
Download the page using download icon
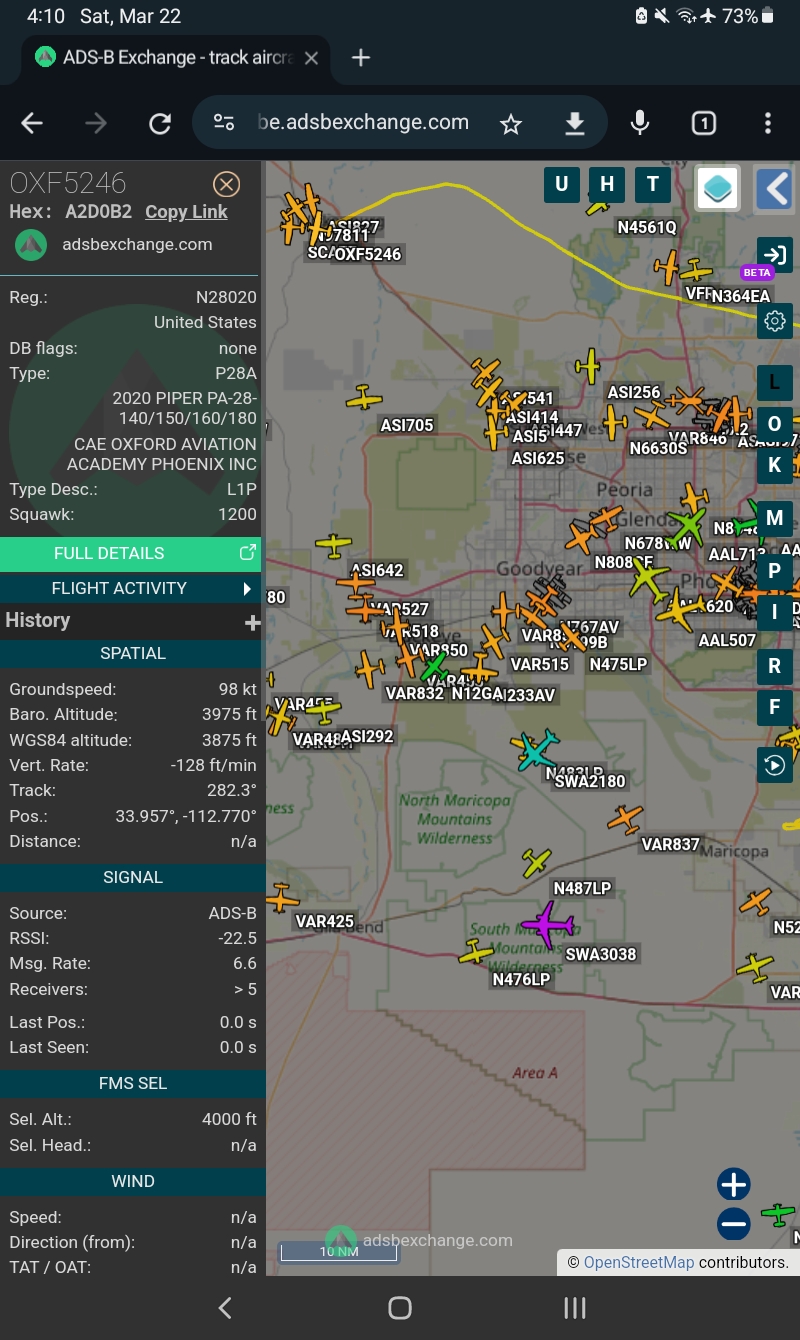574,123
